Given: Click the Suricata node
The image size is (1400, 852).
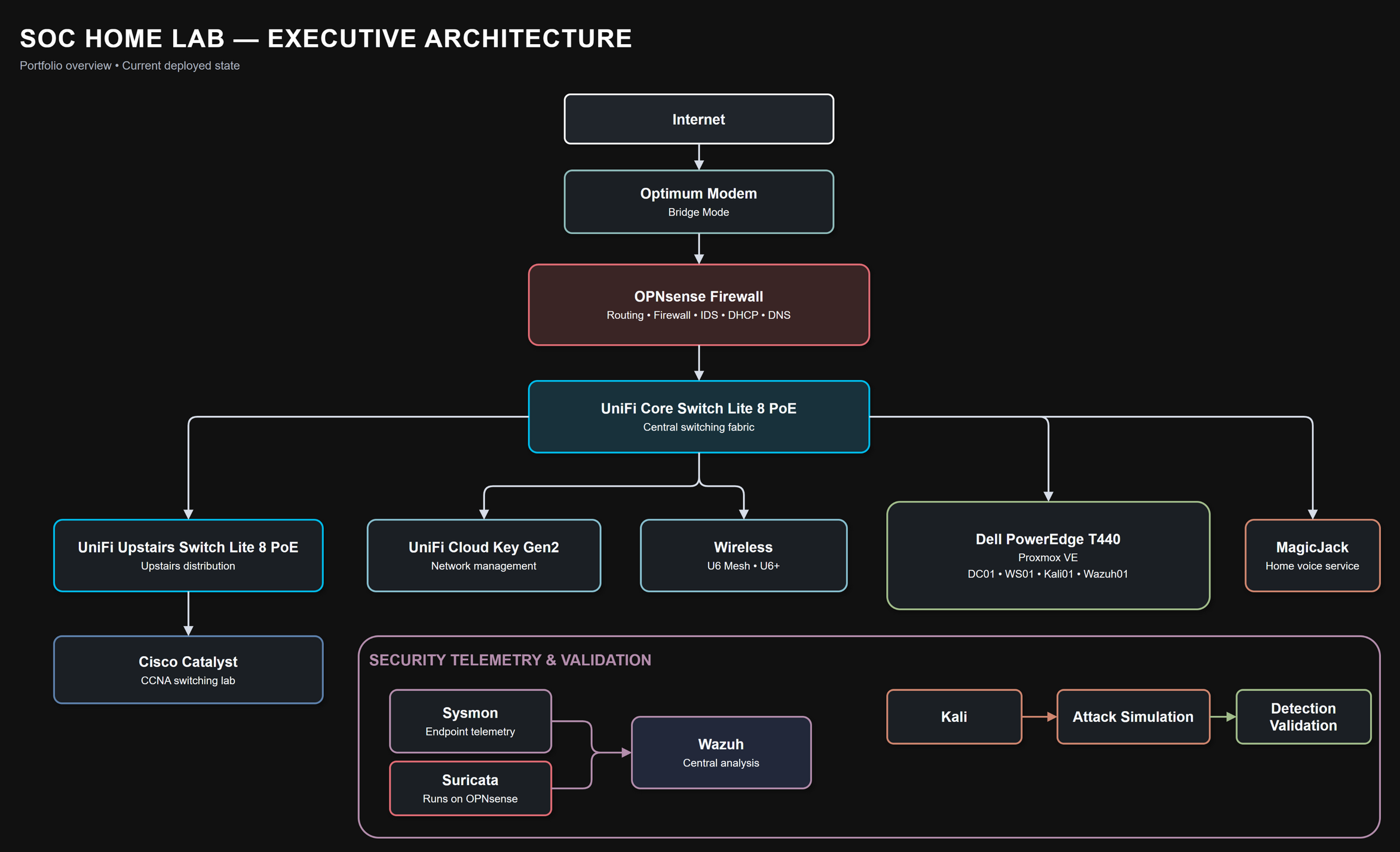Looking at the screenshot, I should (x=470, y=788).
